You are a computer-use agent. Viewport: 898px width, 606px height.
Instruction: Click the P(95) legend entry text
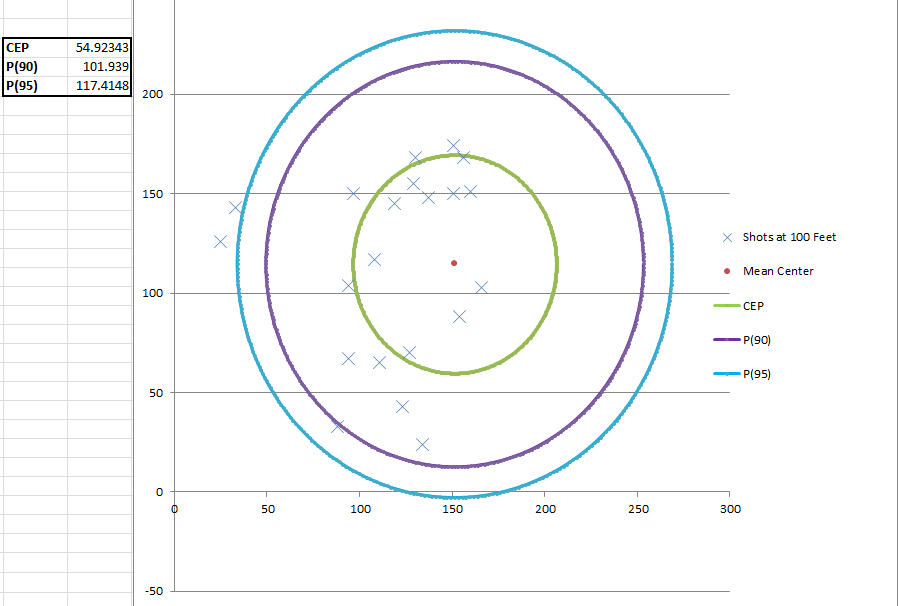[x=757, y=374]
